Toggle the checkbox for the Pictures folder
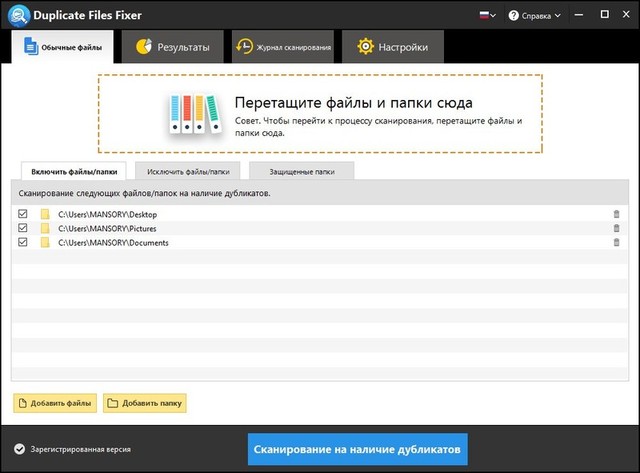 point(23,228)
